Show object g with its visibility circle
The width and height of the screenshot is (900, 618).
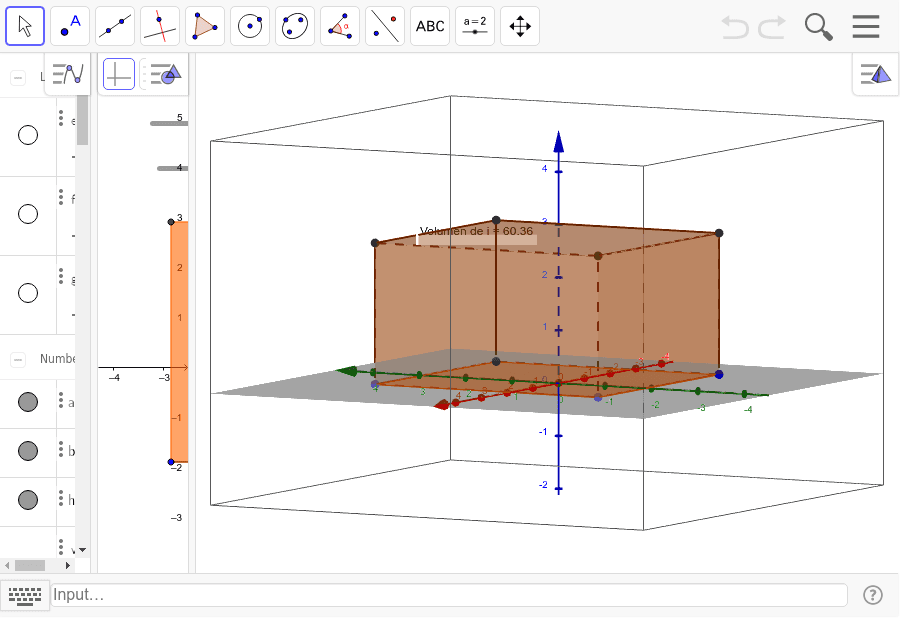click(28, 293)
